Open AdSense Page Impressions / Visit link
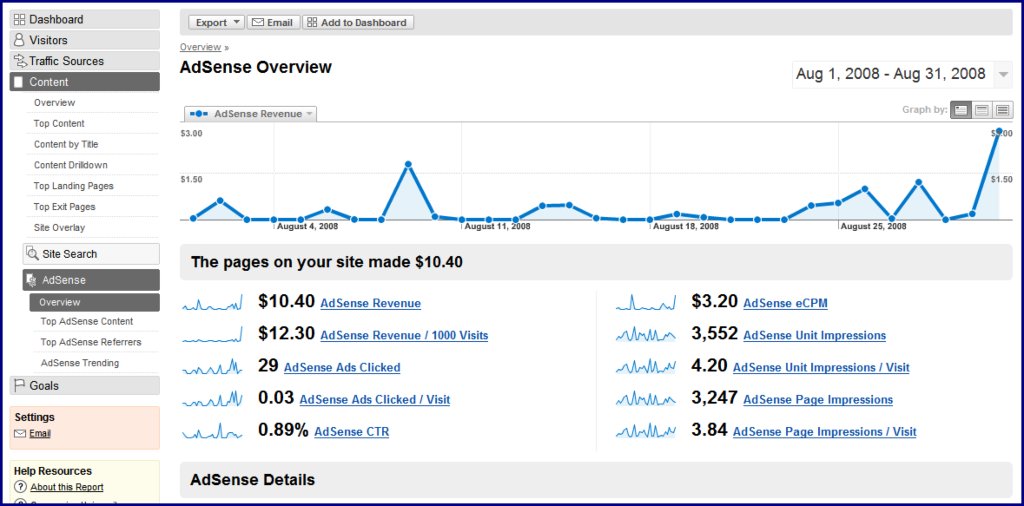Viewport: 1024px width, 506px height. [825, 432]
